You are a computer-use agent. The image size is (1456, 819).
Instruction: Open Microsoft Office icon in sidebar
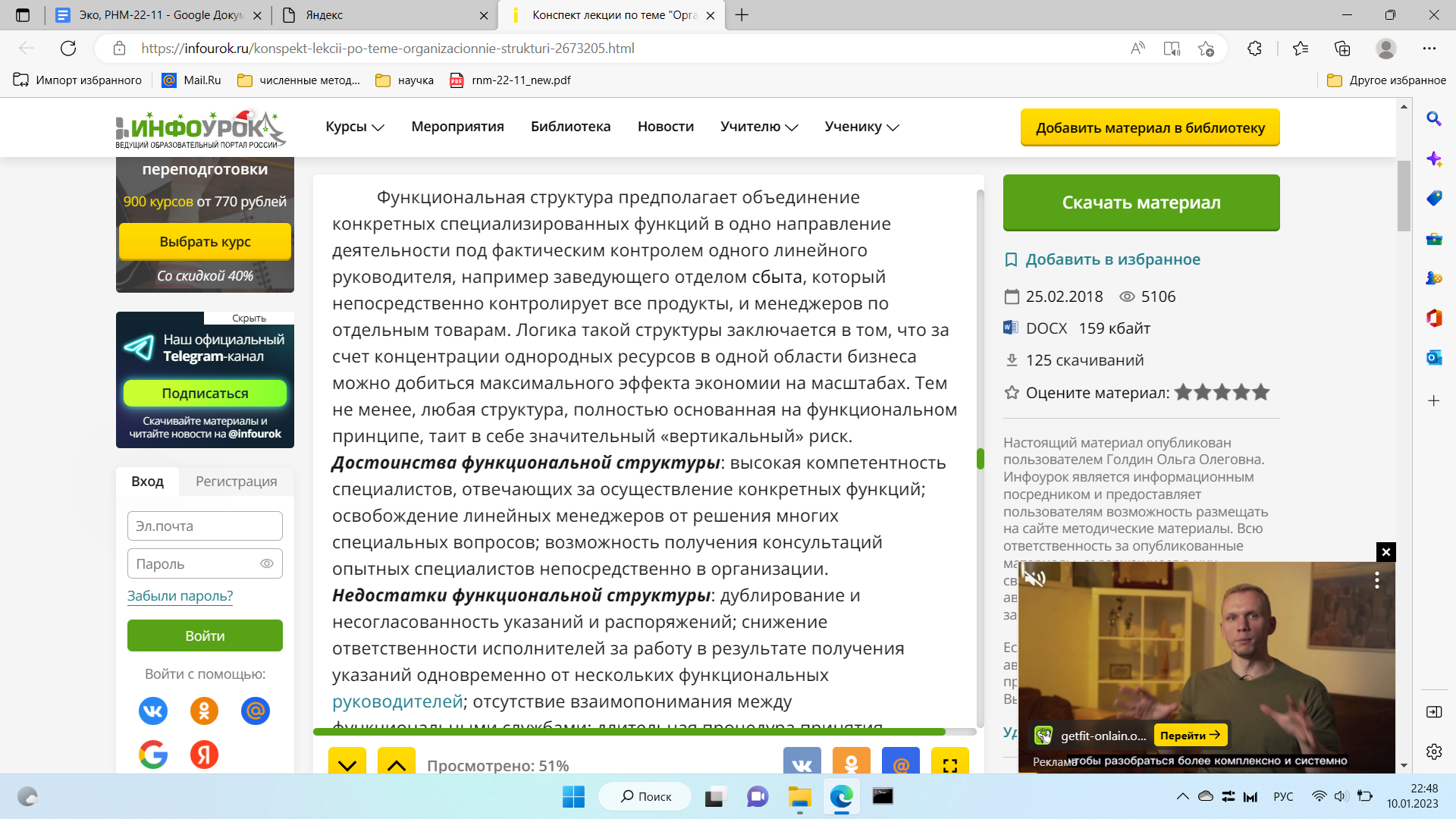(1434, 318)
